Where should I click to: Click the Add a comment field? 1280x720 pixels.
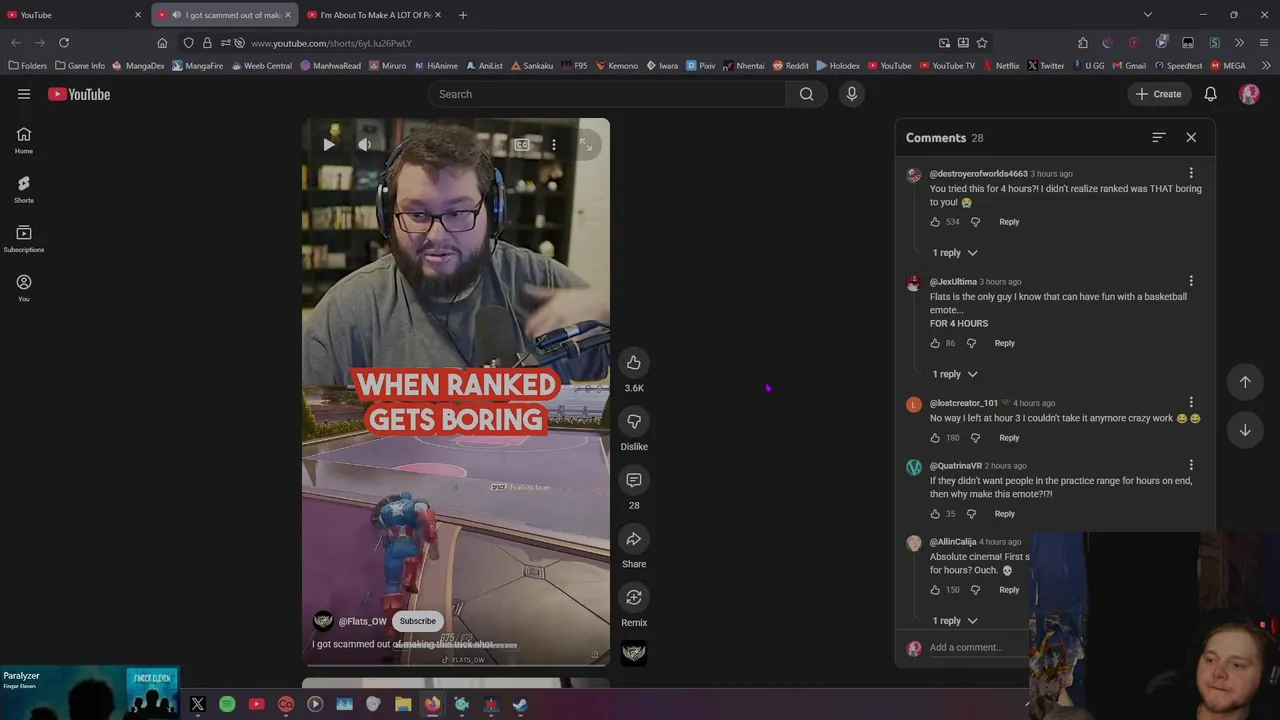tap(978, 647)
